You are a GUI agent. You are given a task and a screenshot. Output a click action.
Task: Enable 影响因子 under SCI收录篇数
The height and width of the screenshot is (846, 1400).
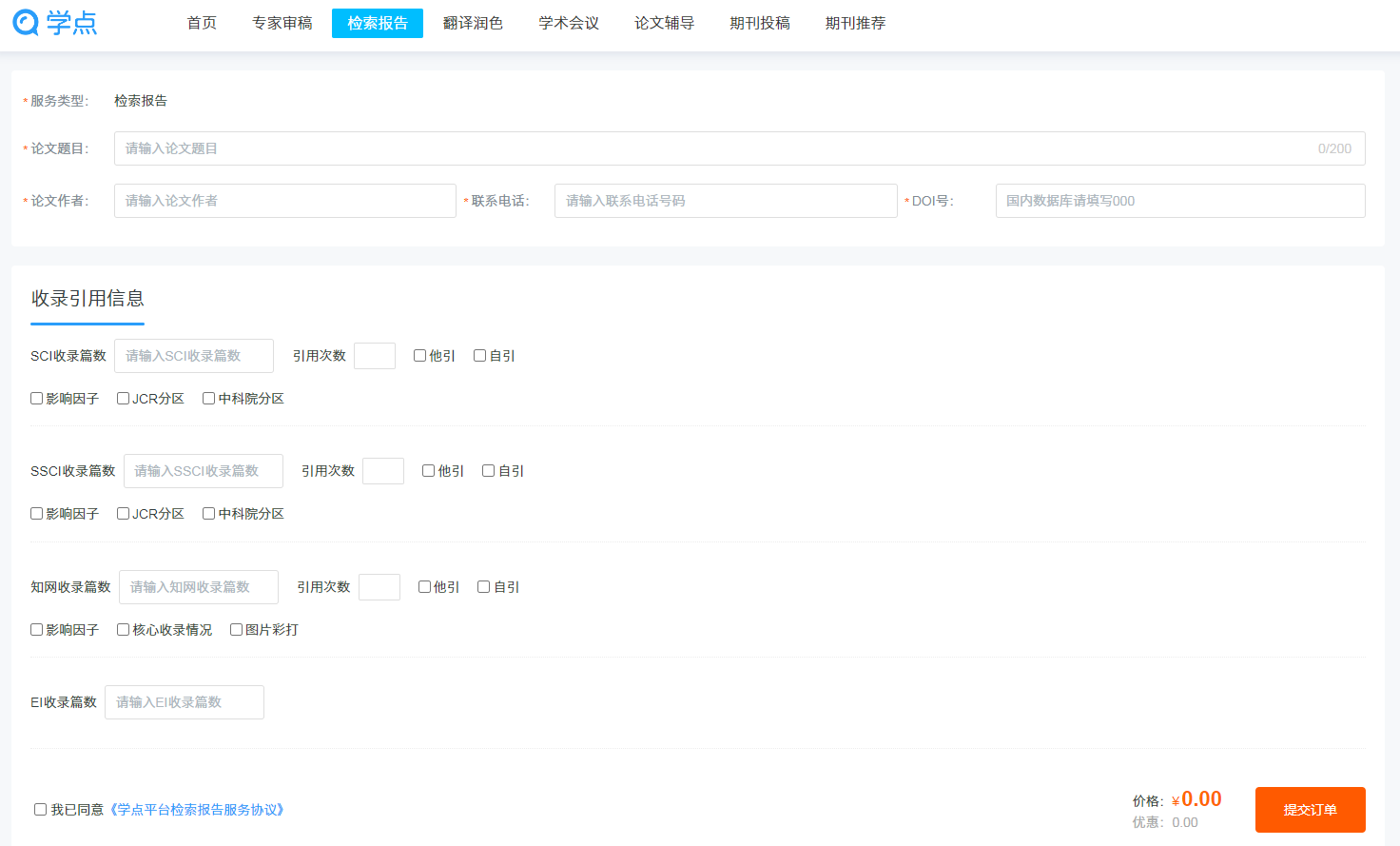[x=36, y=399]
